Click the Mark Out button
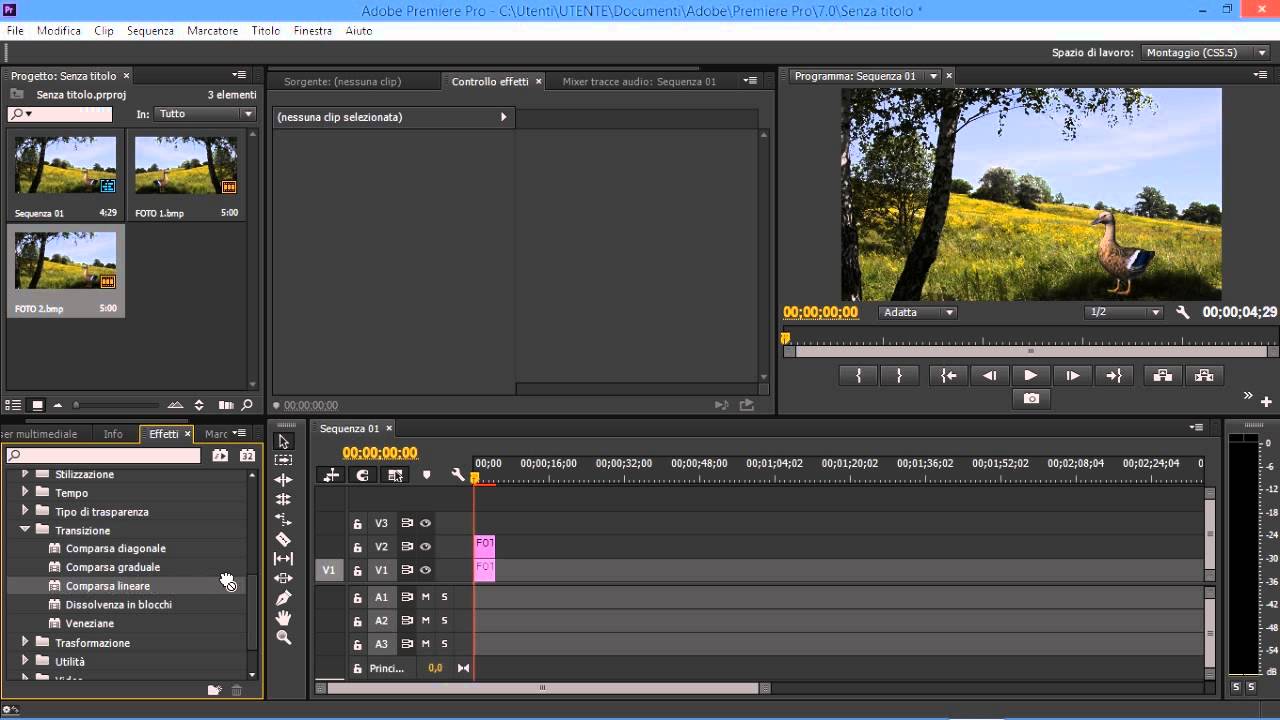Screen dimensions: 1280x720 point(899,375)
